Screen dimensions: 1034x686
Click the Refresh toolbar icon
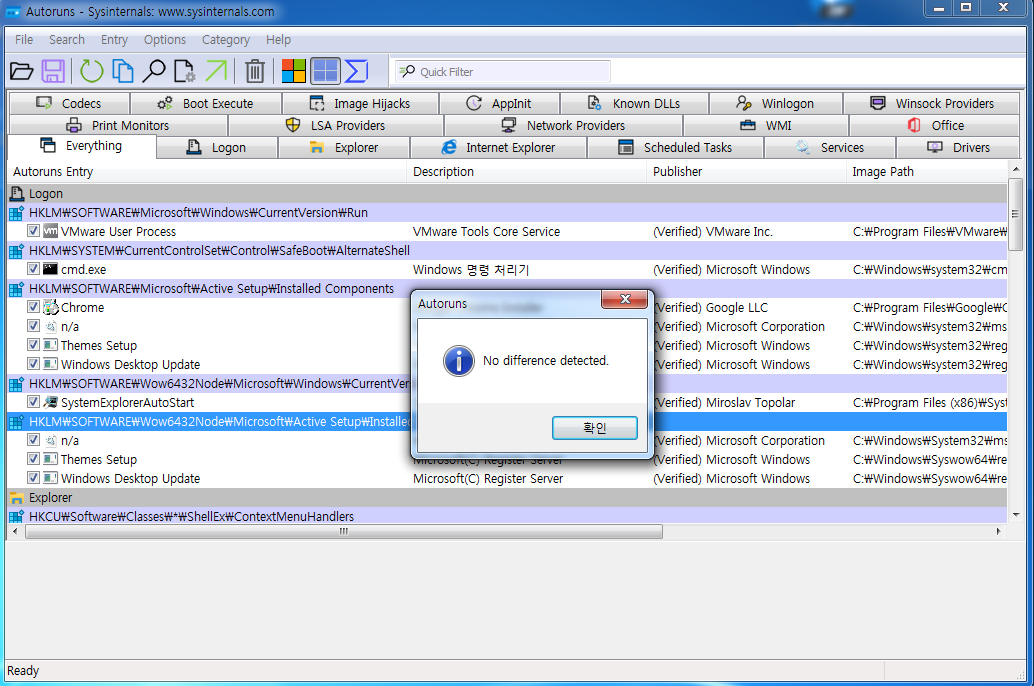pyautogui.click(x=91, y=71)
